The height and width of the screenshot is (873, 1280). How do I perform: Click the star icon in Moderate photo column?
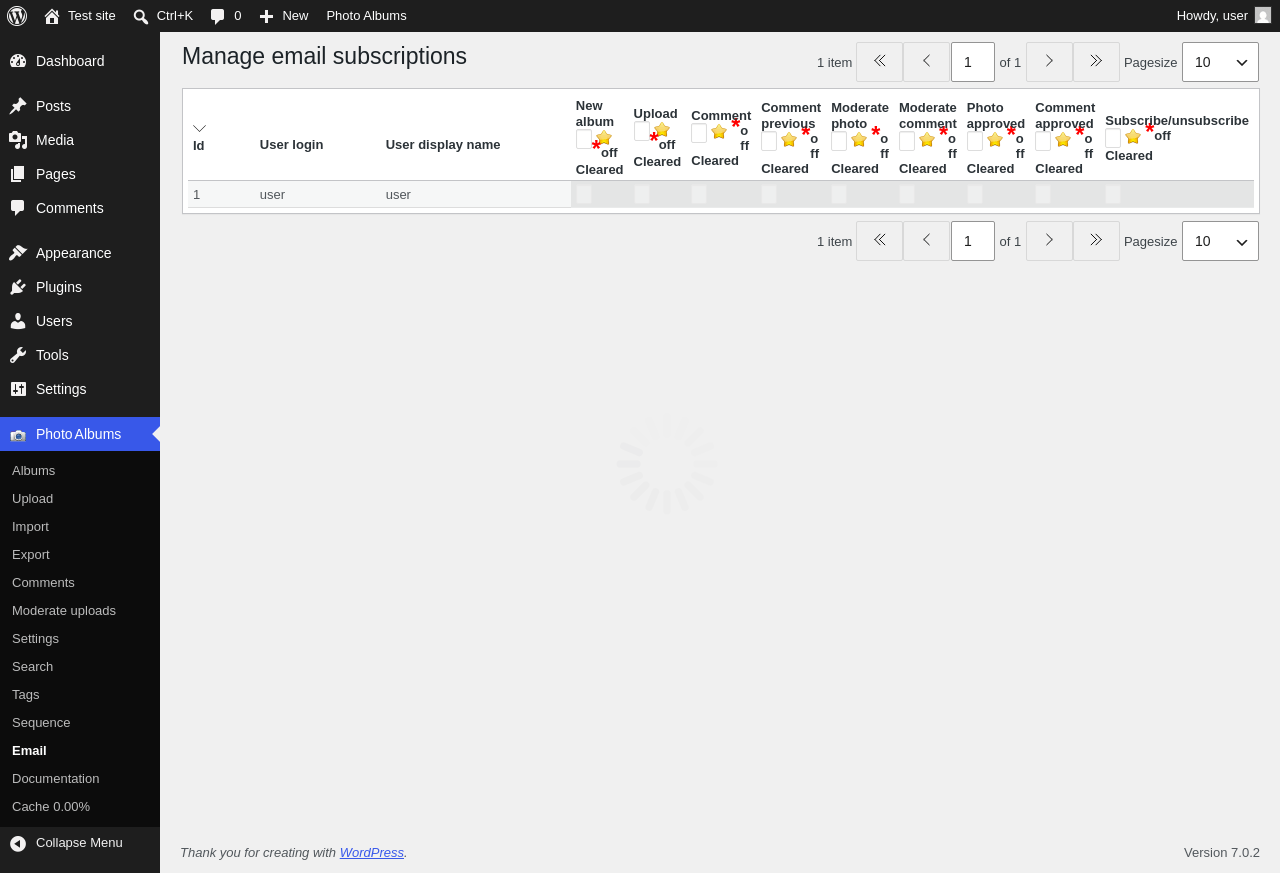point(859,140)
